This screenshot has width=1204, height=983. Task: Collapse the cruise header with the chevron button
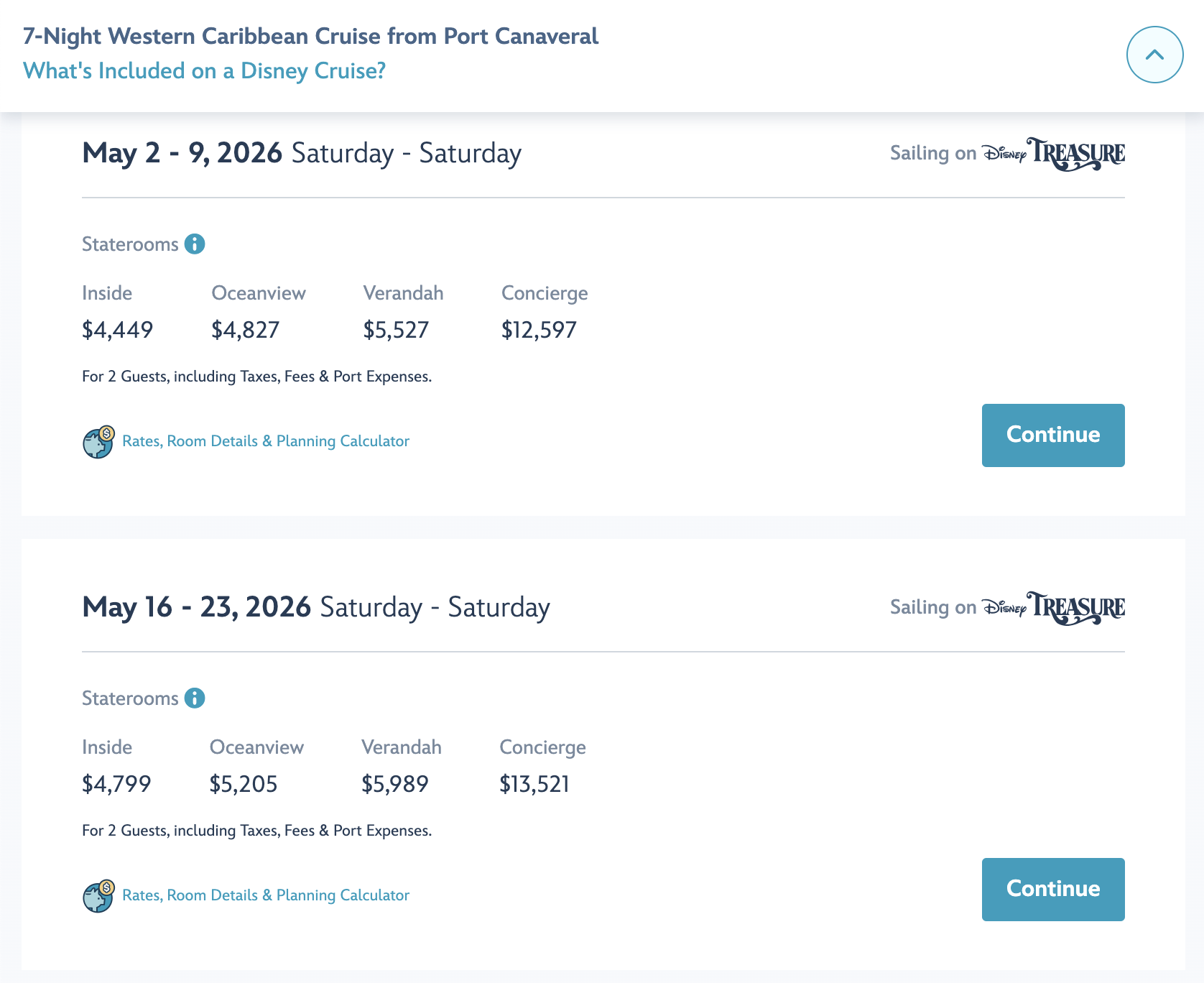pos(1154,55)
